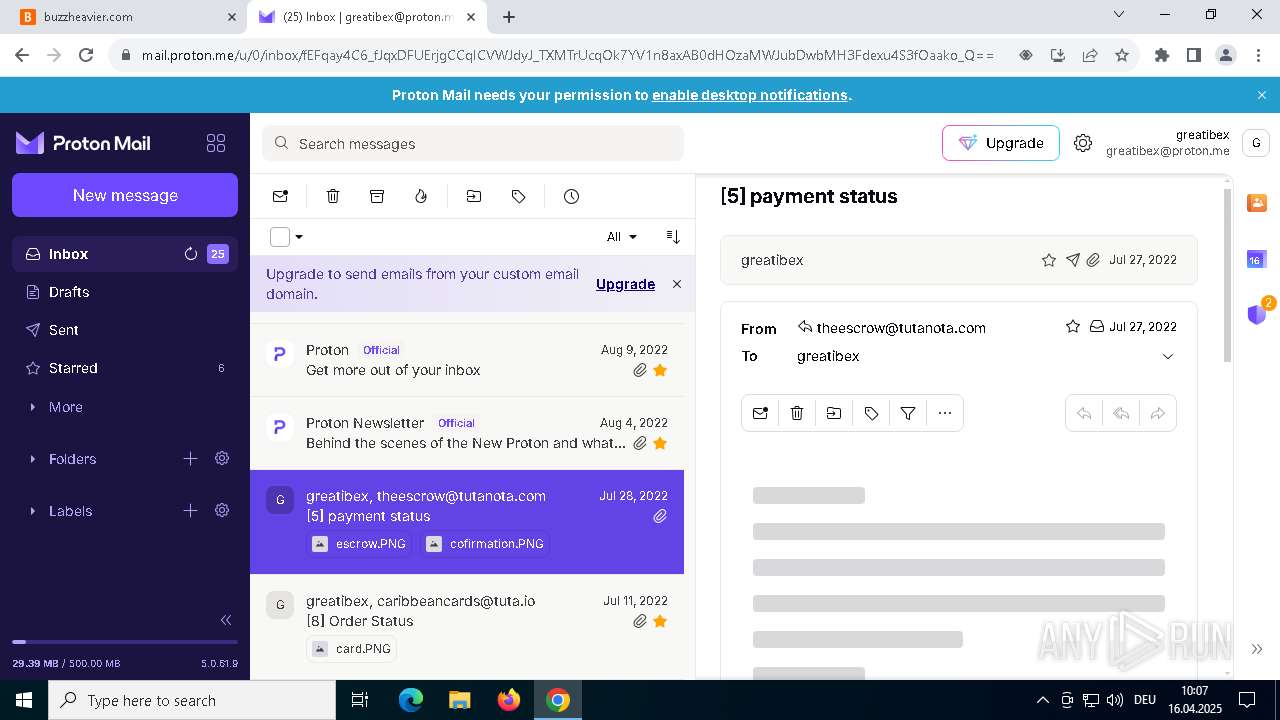
Task: Expand right side panel chevrons
Action: click(x=1257, y=649)
